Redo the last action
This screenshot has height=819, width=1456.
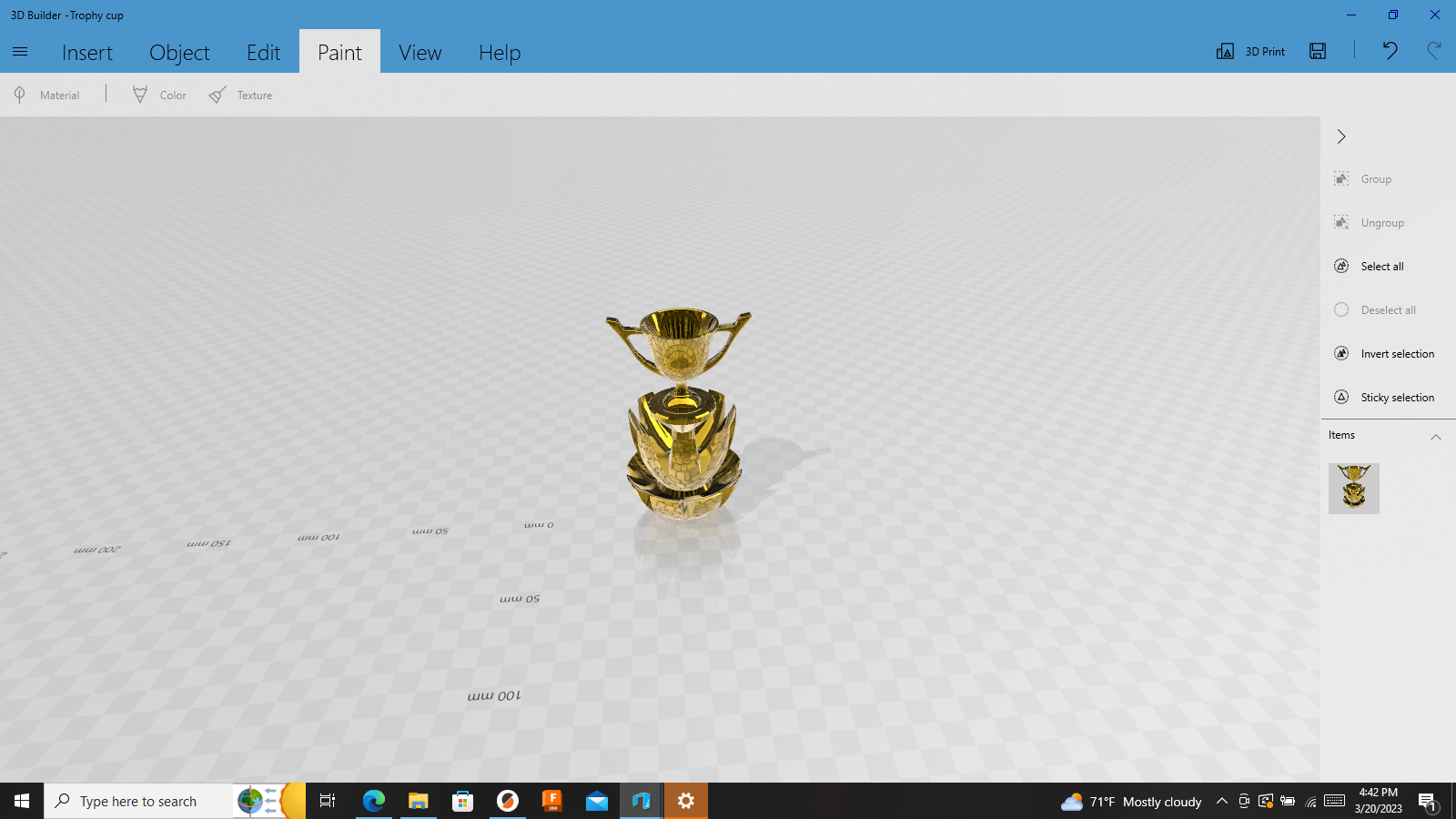(1433, 51)
